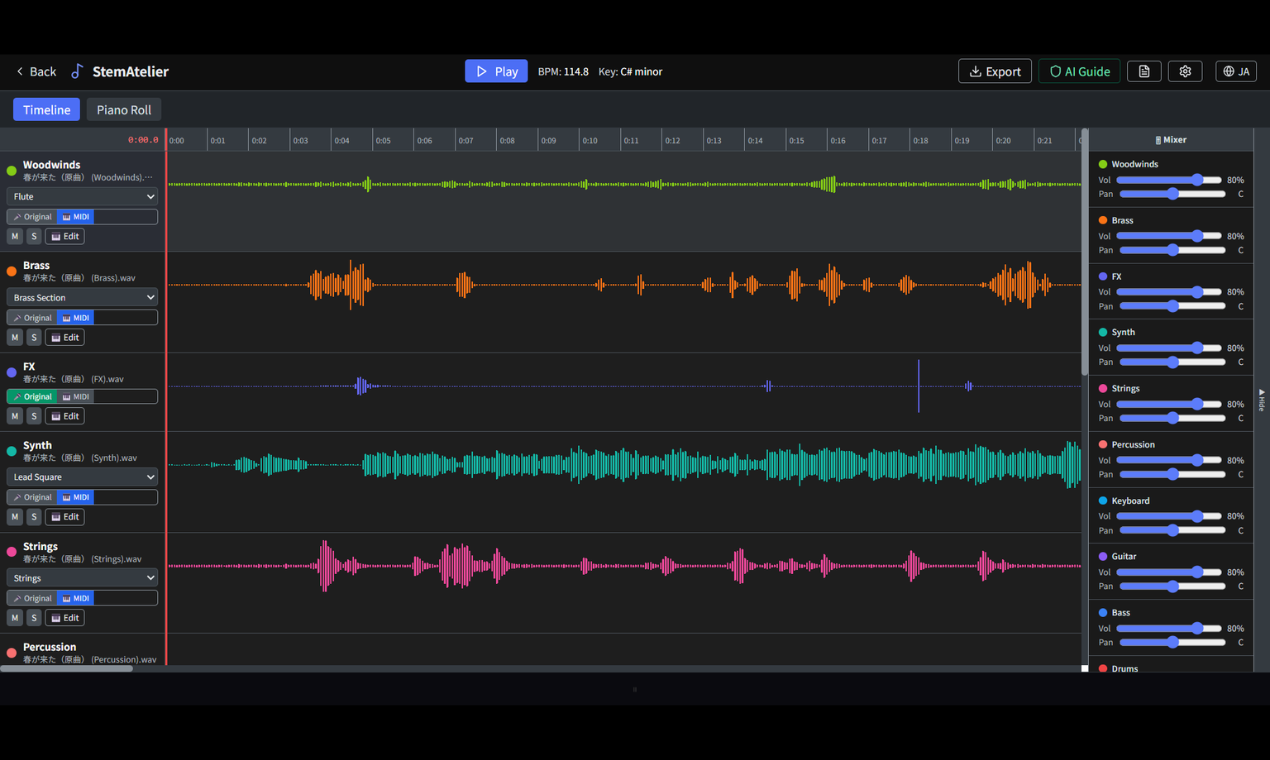Click the Percussion track red color dot
This screenshot has height=760, width=1270.
tap(12, 653)
